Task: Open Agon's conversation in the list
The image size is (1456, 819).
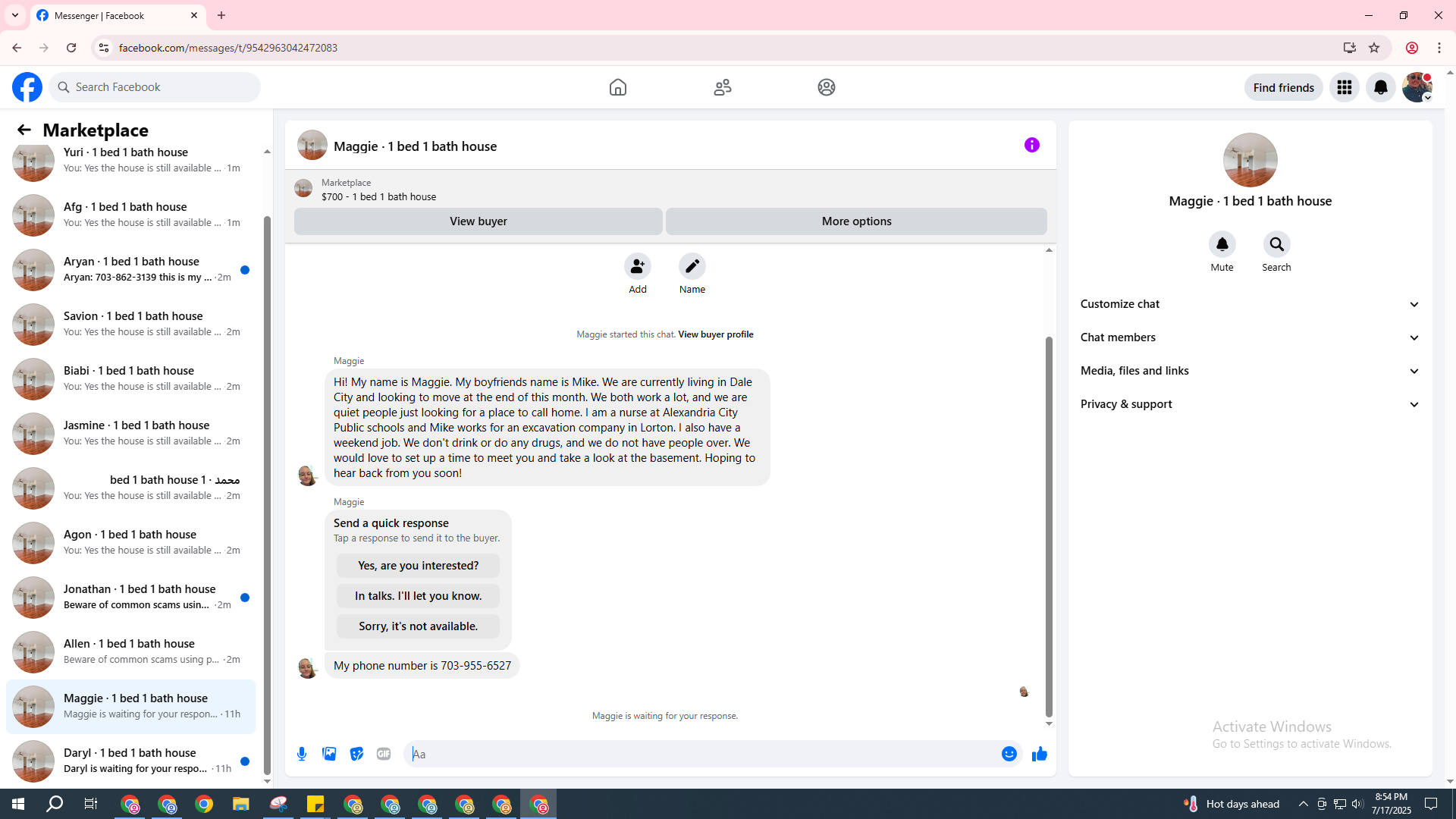Action: click(130, 542)
